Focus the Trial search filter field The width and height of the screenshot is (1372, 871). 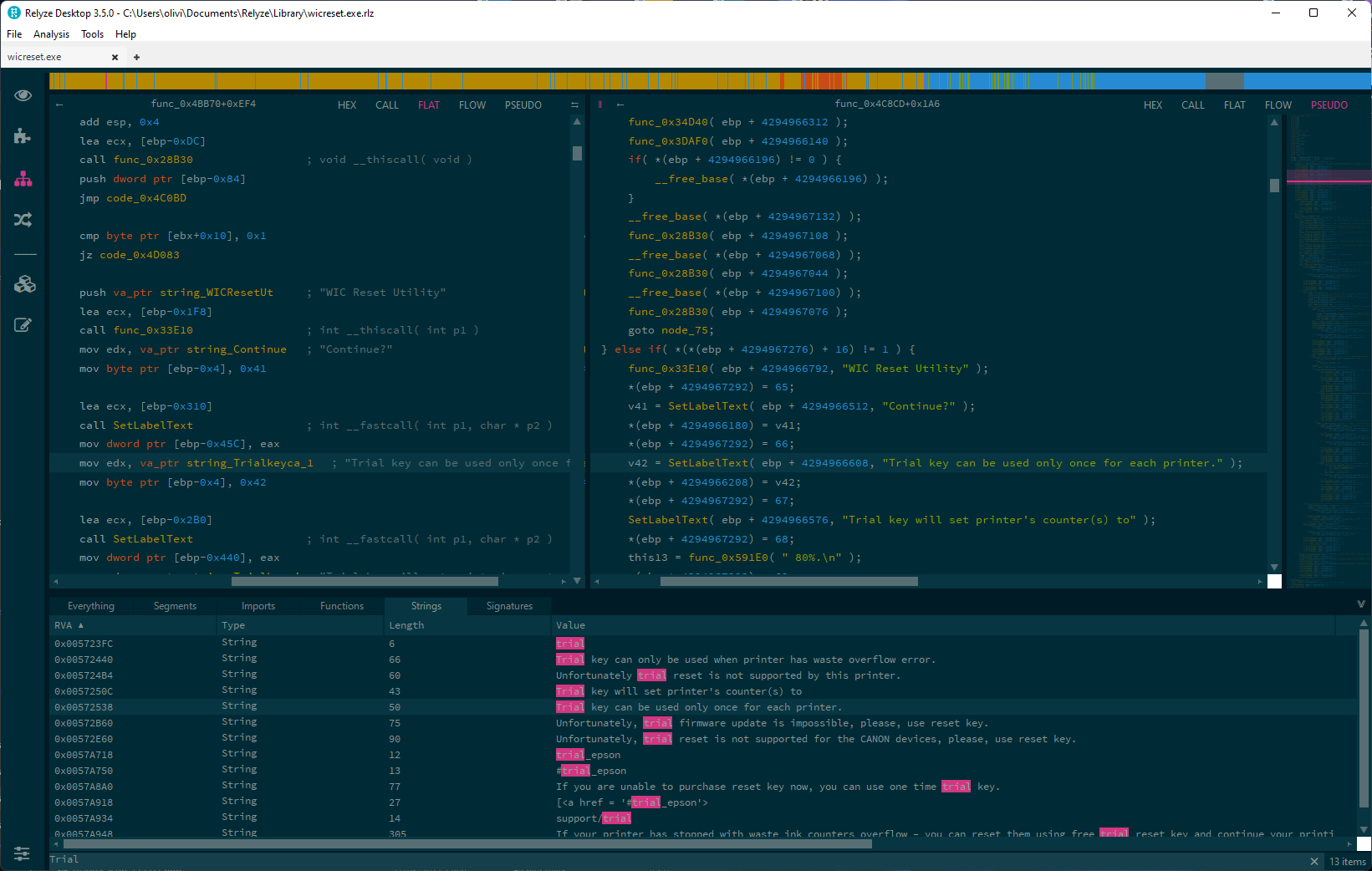(676, 860)
